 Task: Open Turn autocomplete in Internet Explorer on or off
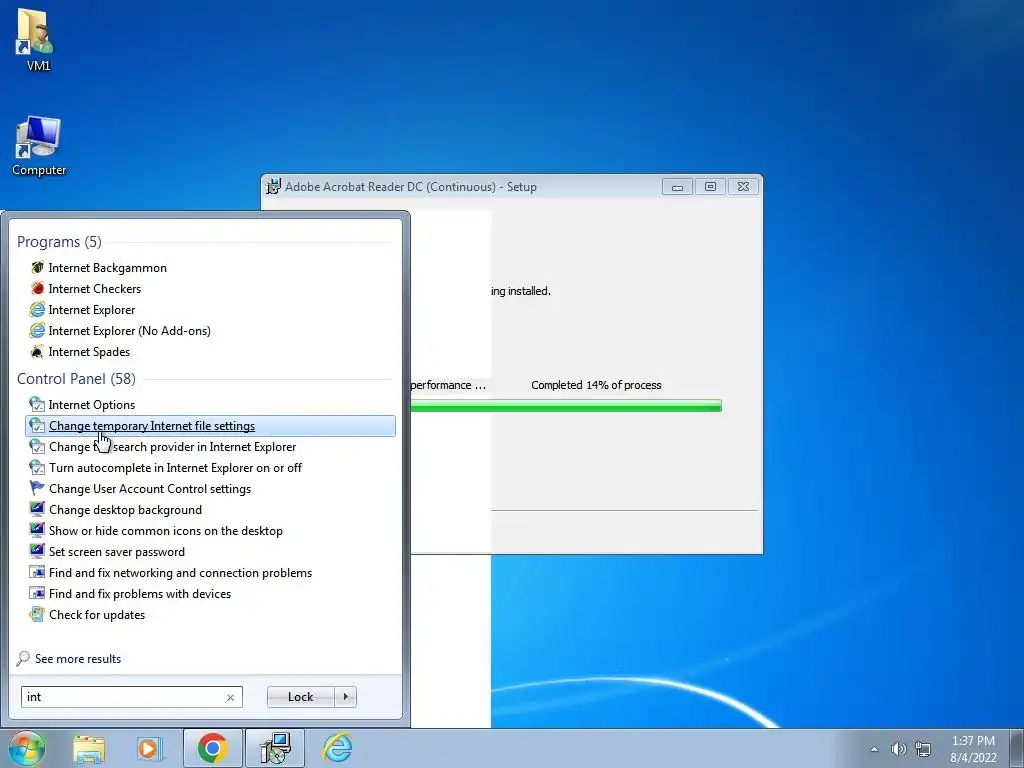175,468
